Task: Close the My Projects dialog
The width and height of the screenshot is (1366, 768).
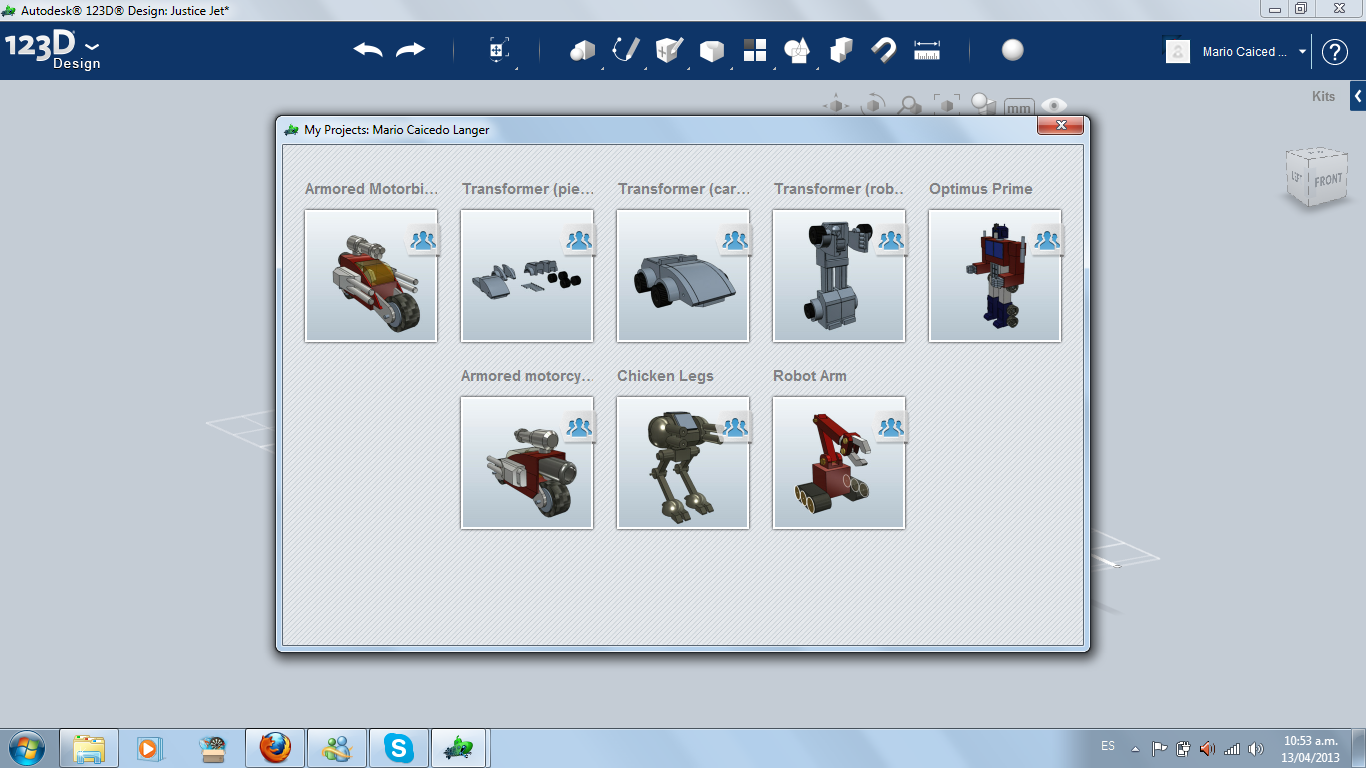Action: (x=1060, y=125)
